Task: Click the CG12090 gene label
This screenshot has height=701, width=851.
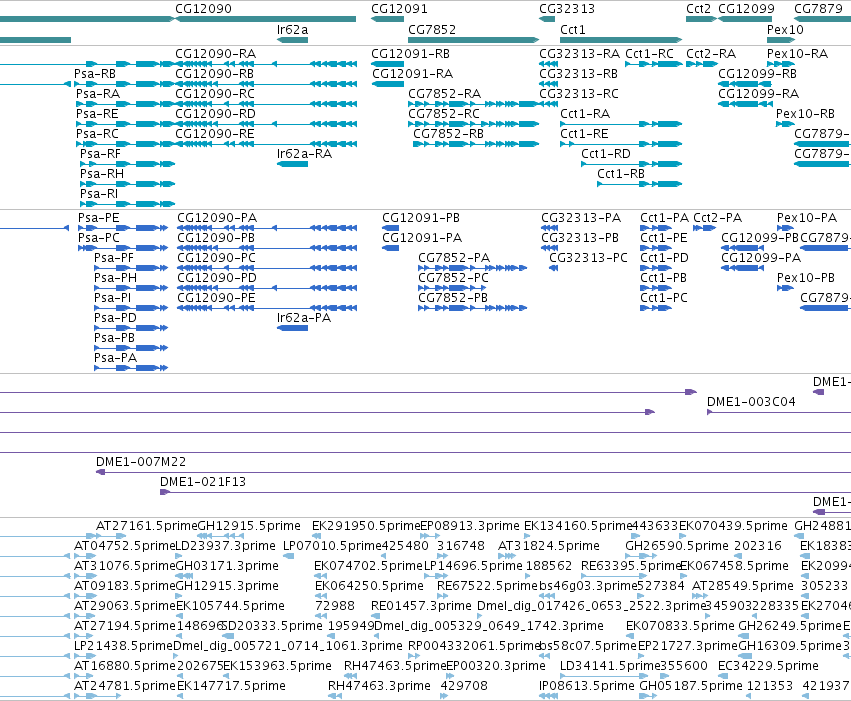Action: [203, 9]
